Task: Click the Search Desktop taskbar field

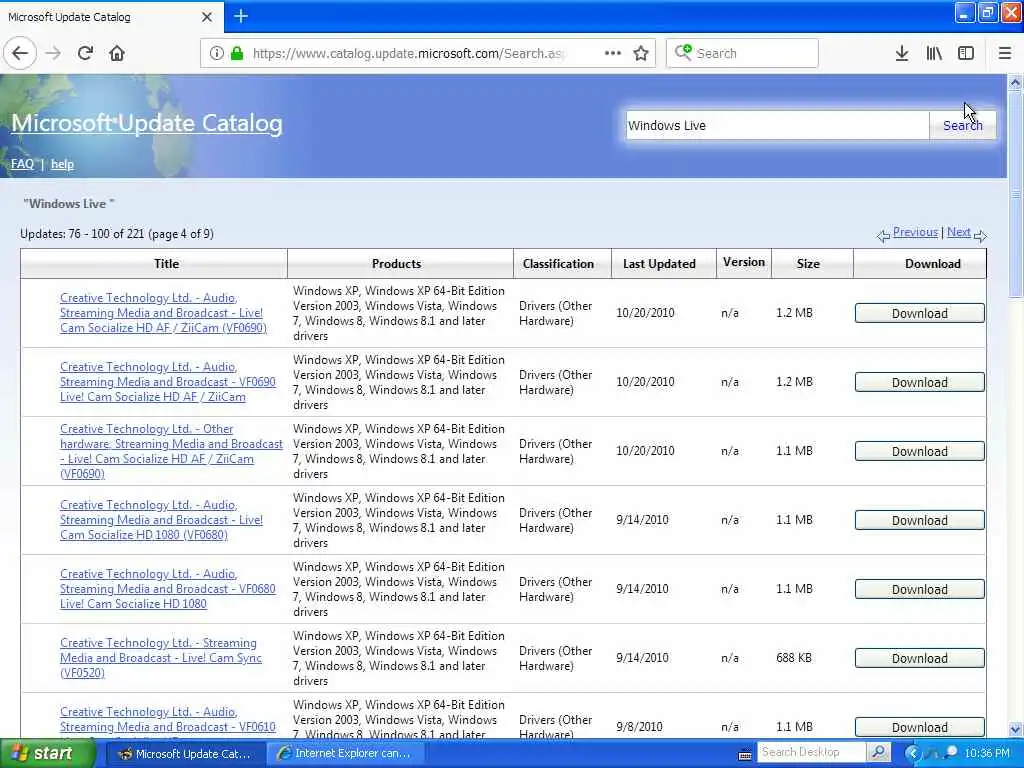Action: click(811, 752)
